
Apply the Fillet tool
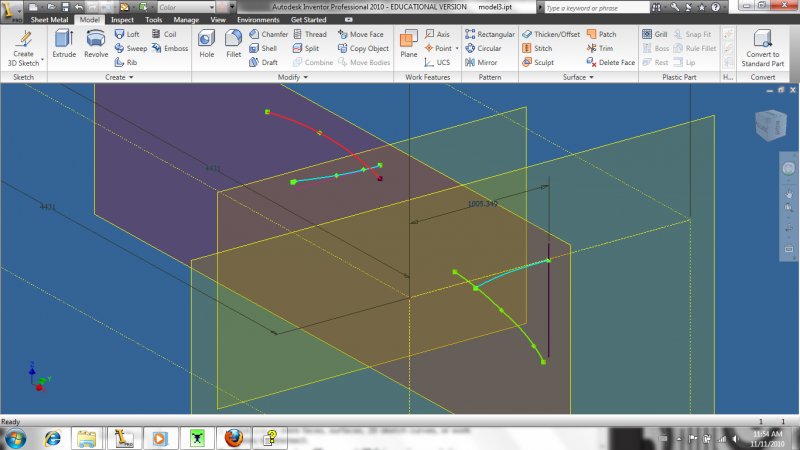[233, 44]
